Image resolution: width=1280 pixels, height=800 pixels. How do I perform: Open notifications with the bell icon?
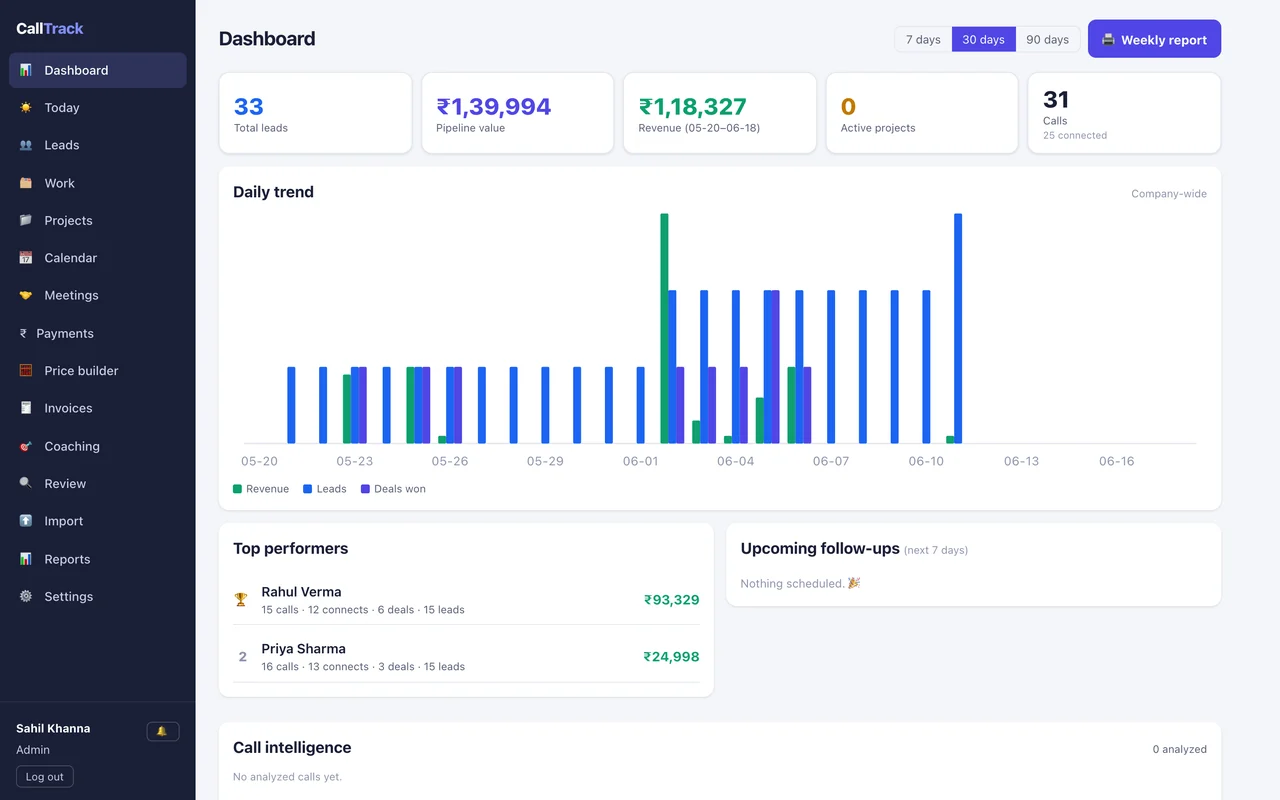tap(163, 731)
